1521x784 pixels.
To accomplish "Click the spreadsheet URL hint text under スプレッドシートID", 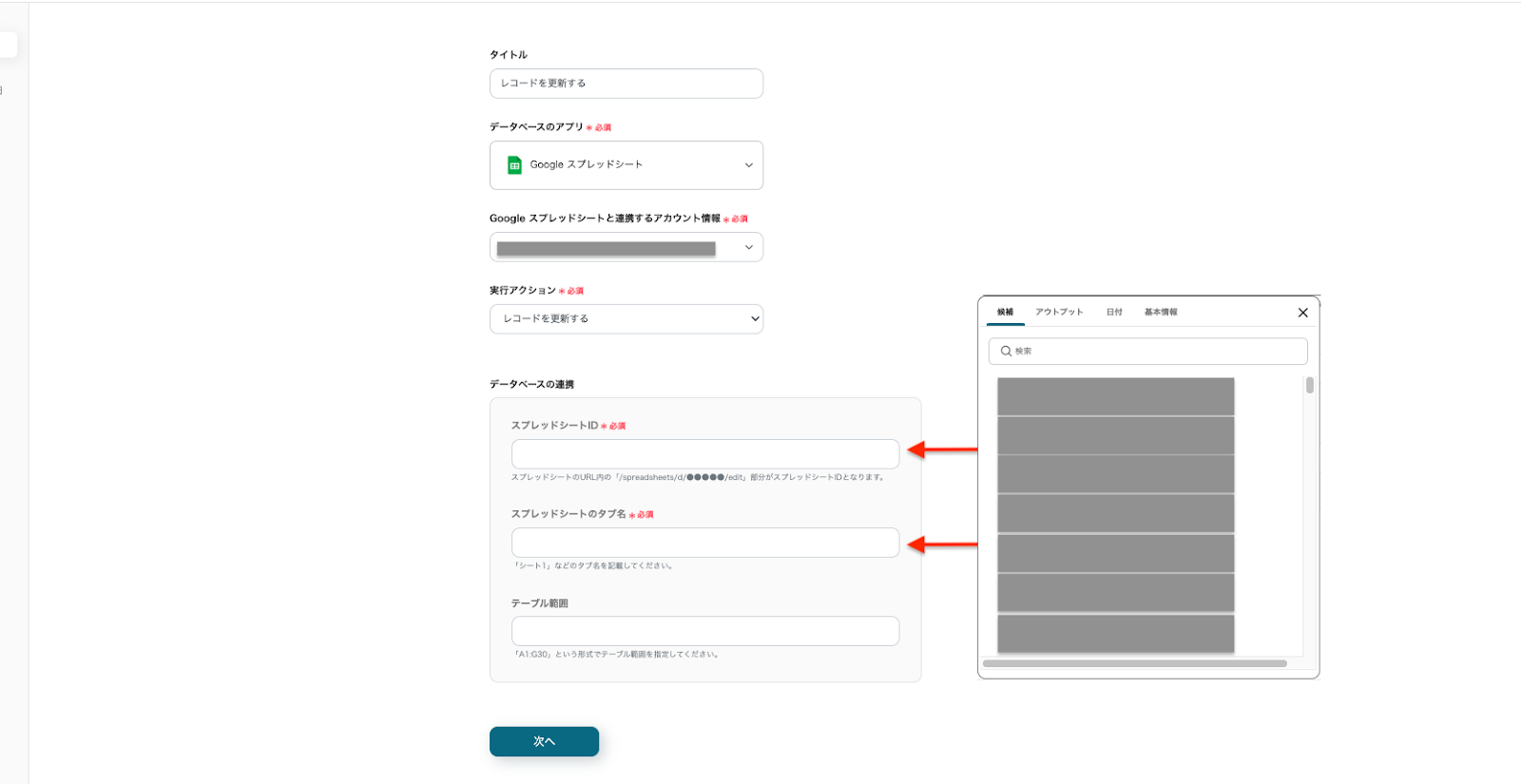I will (x=699, y=477).
